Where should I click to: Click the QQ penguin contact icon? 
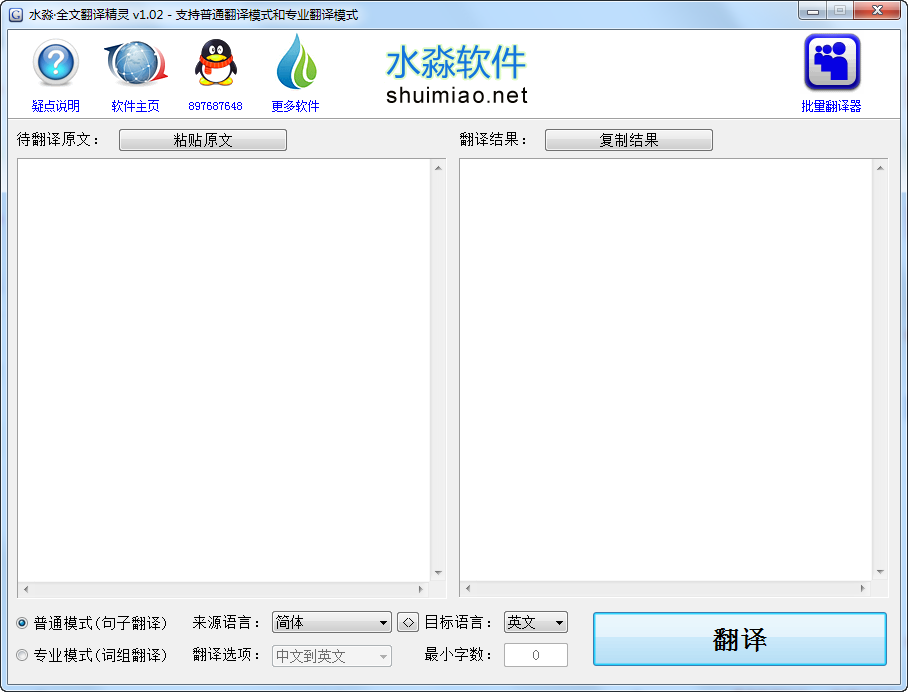[215, 63]
